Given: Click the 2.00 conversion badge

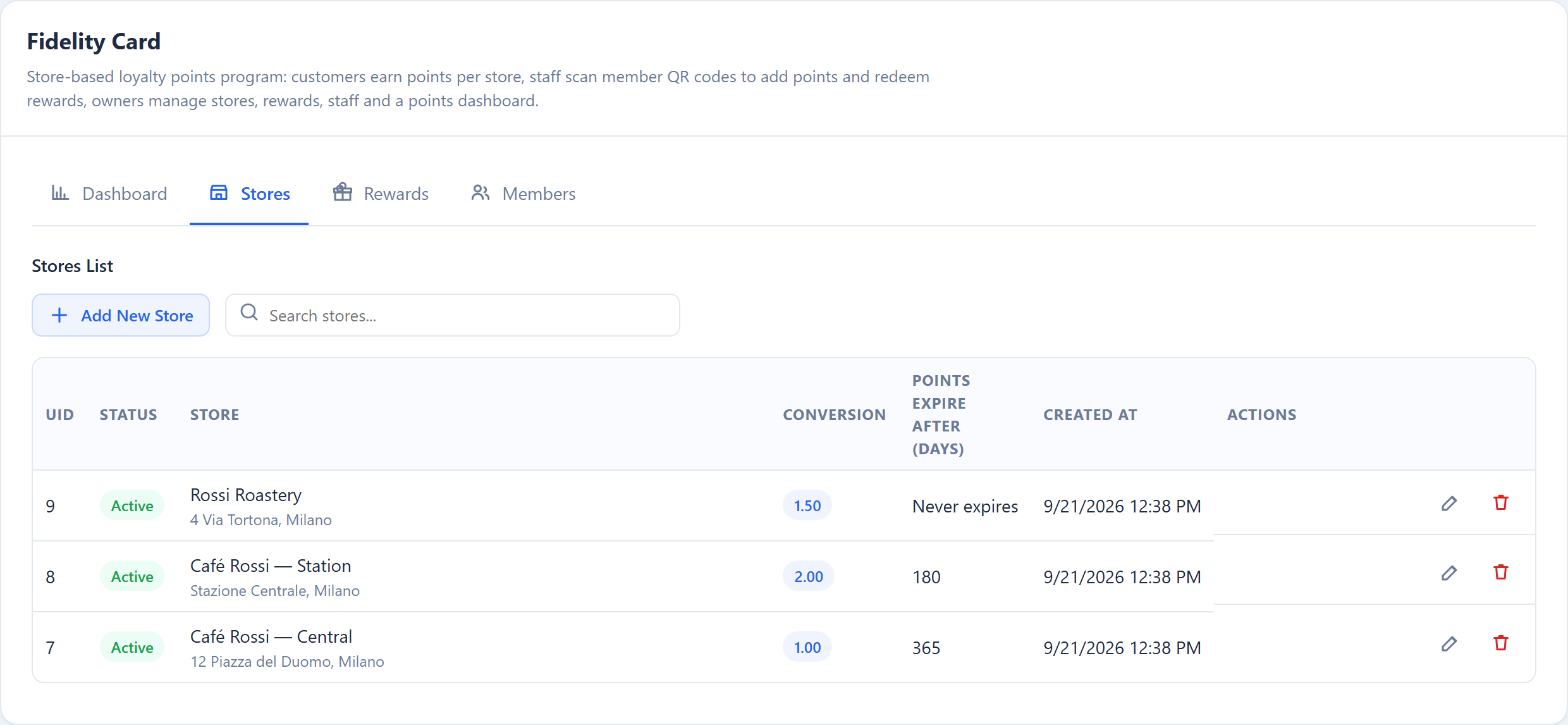Looking at the screenshot, I should (809, 577).
